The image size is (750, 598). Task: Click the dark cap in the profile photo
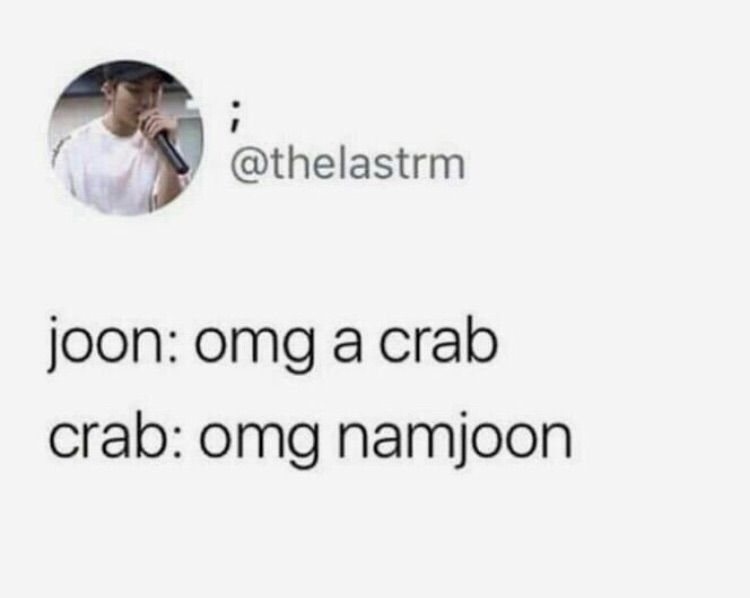[132, 72]
